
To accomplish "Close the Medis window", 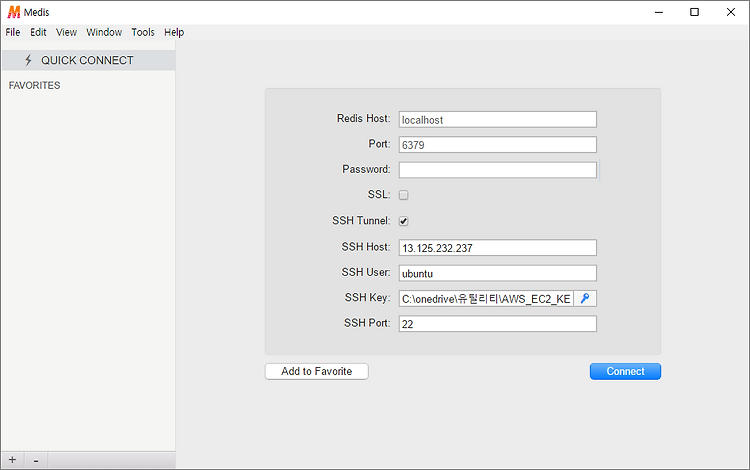I will (731, 12).
